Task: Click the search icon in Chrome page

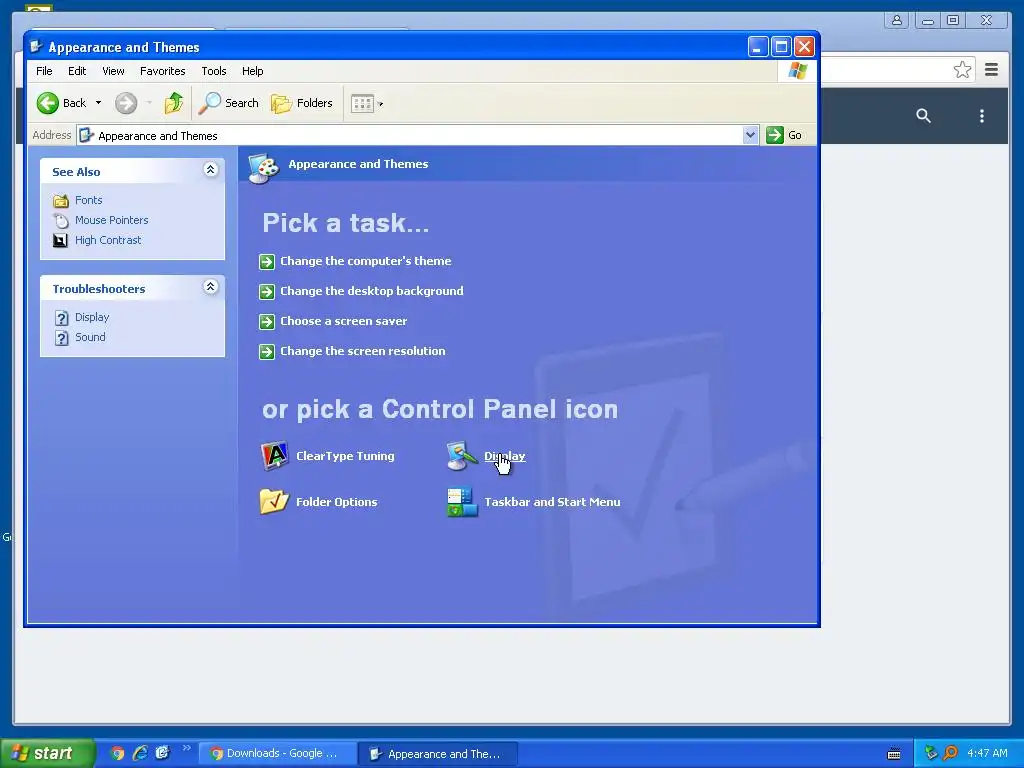Action: point(923,116)
